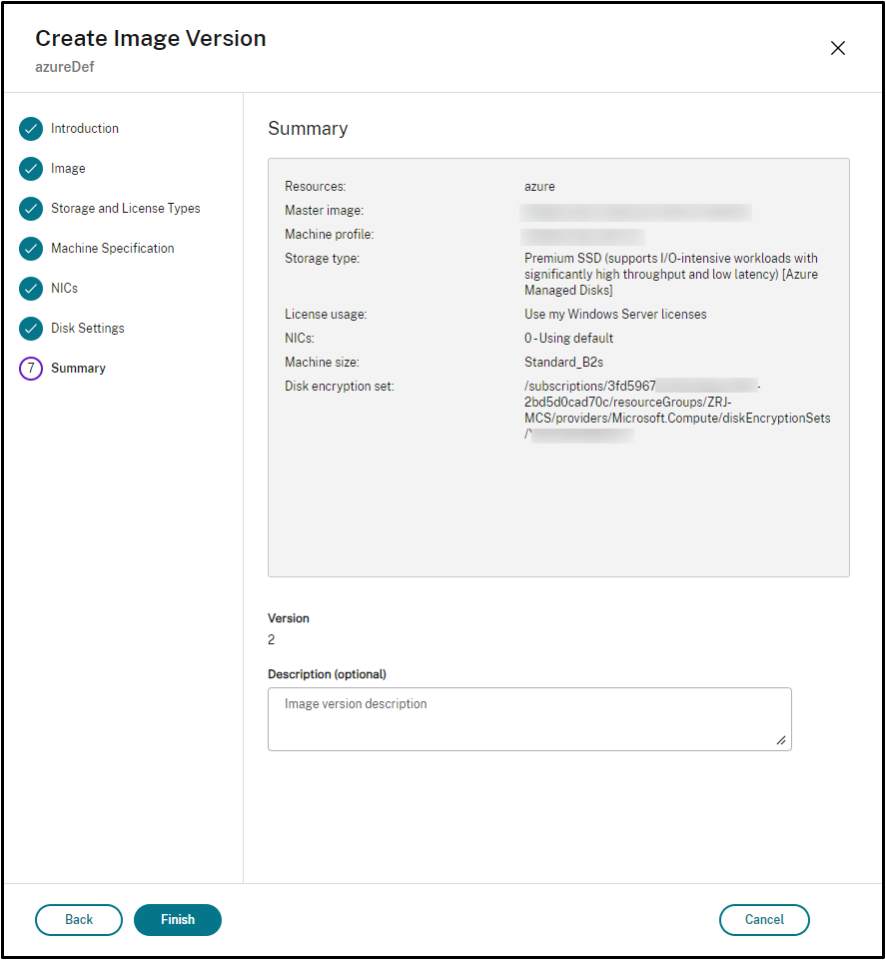
Task: Click the image version description field
Action: 530,719
